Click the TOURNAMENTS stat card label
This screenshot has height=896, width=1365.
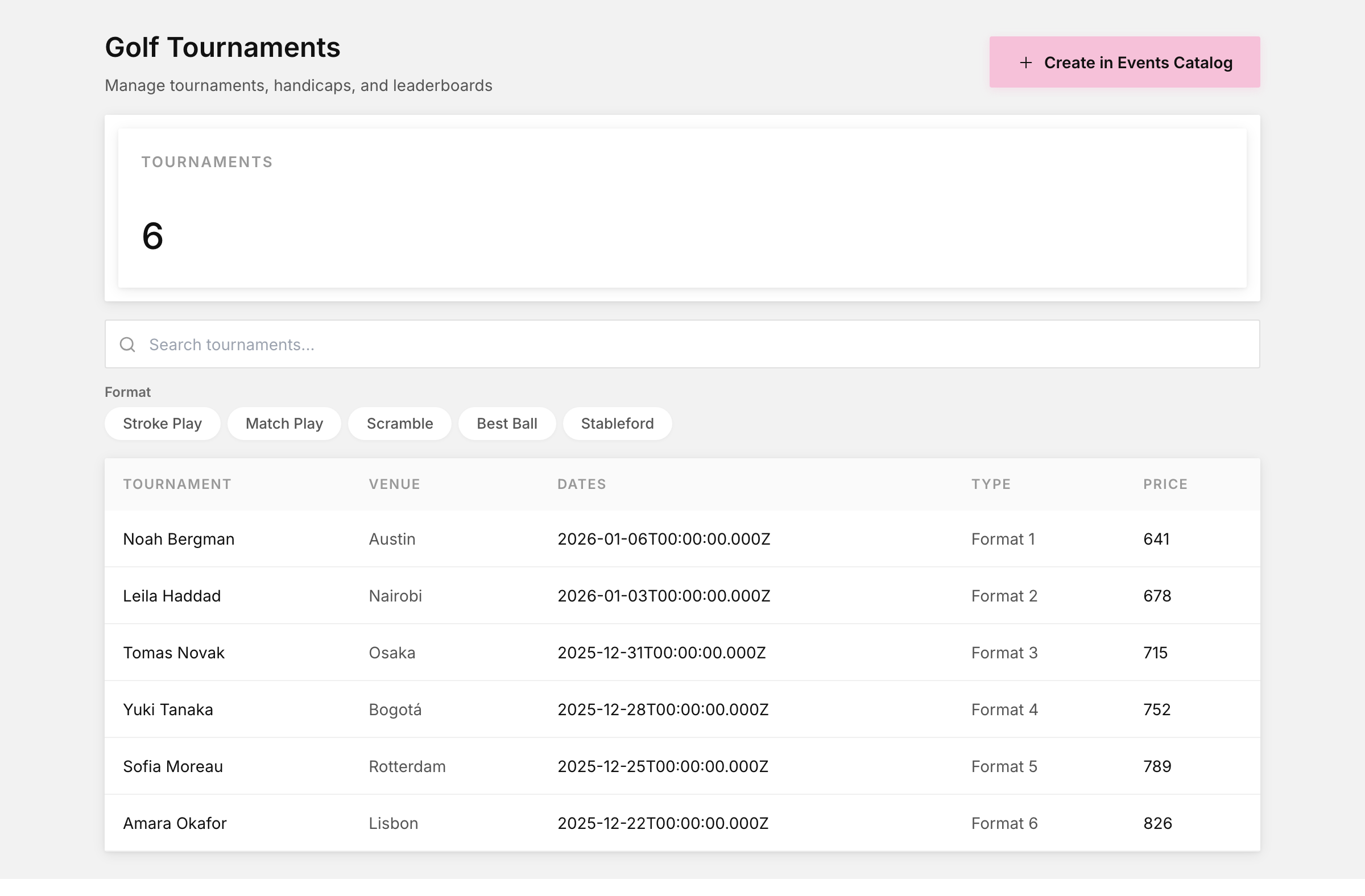[207, 161]
